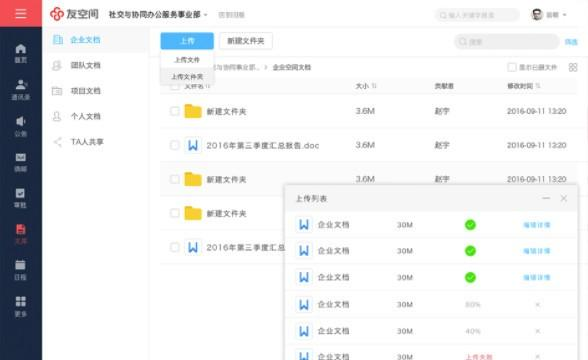Switch to grid view icon
Image resolution: width=588 pixels, height=360 pixels.
tap(573, 67)
